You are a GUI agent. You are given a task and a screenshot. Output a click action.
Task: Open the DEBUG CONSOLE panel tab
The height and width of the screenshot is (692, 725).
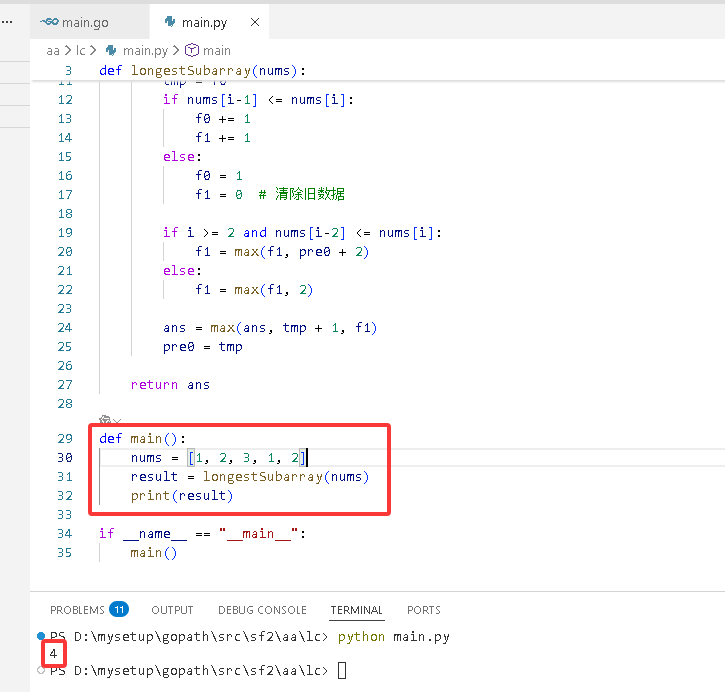(x=262, y=610)
